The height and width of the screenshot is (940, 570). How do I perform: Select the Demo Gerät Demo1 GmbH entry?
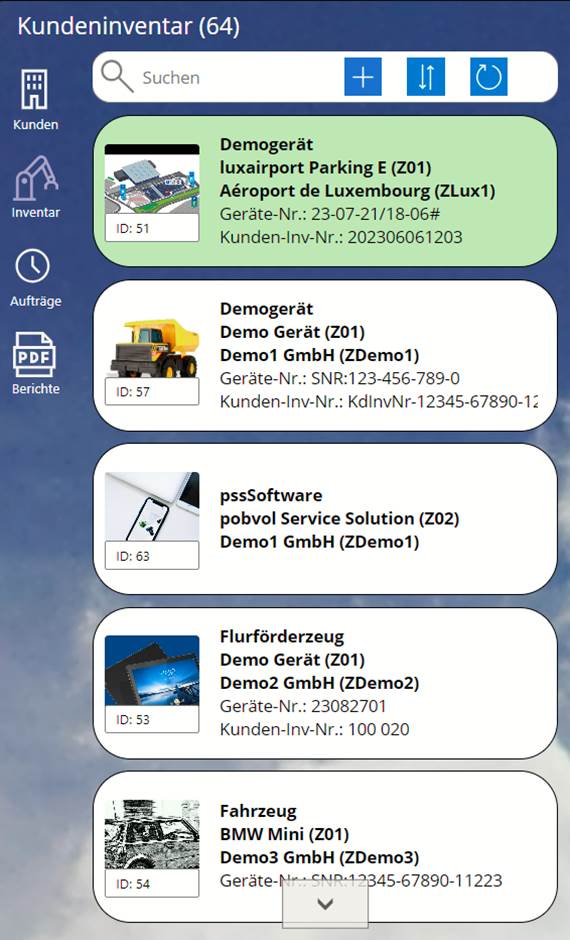pos(325,355)
